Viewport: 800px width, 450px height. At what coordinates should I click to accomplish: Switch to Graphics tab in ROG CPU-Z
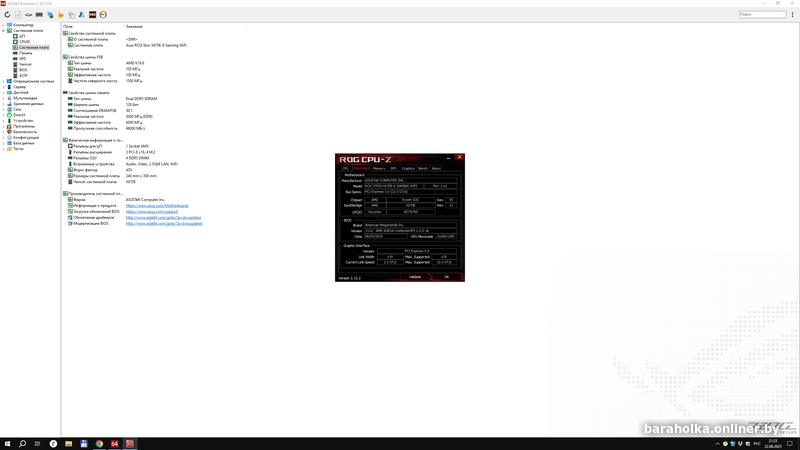[x=408, y=168]
